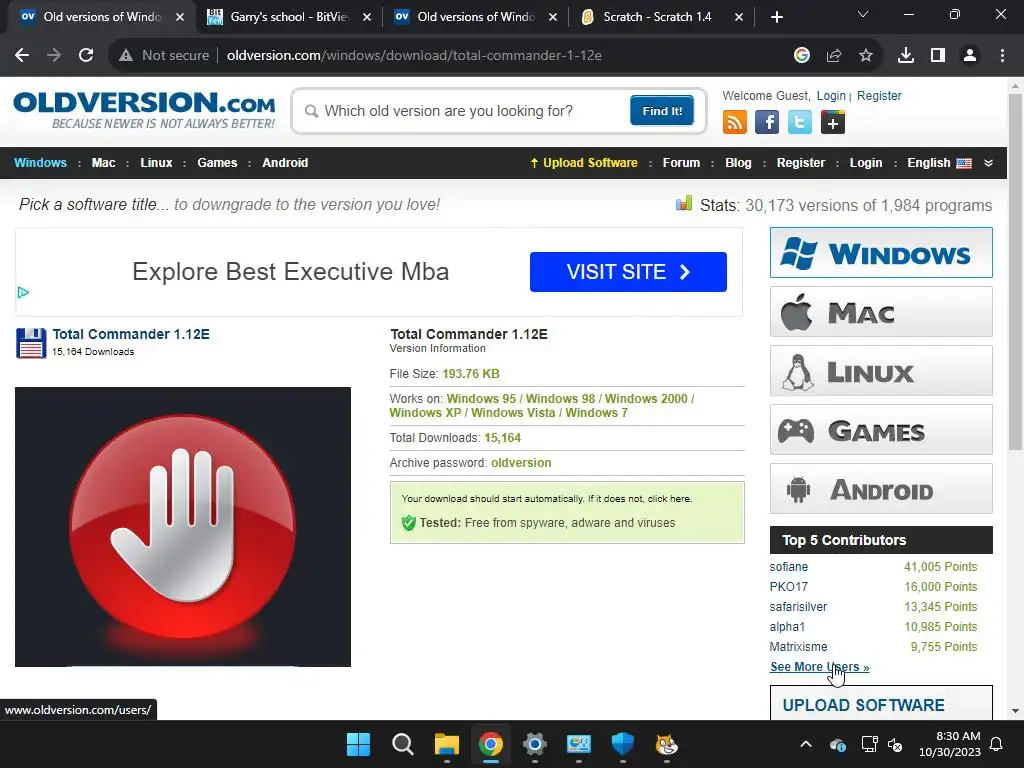Click the UPLOAD SOFTWARE sidebar box
The width and height of the screenshot is (1024, 768).
pos(881,703)
